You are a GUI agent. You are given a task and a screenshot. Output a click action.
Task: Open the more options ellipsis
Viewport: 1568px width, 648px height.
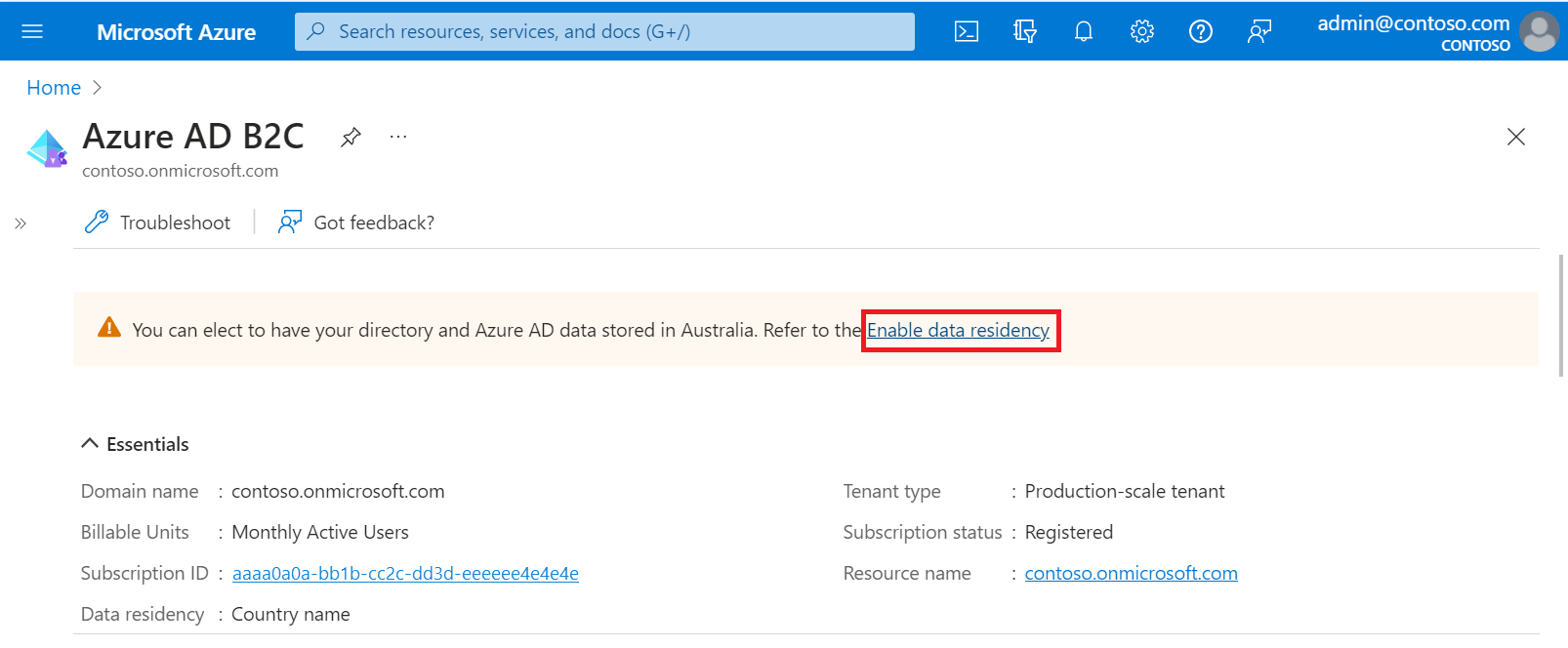coord(398,137)
